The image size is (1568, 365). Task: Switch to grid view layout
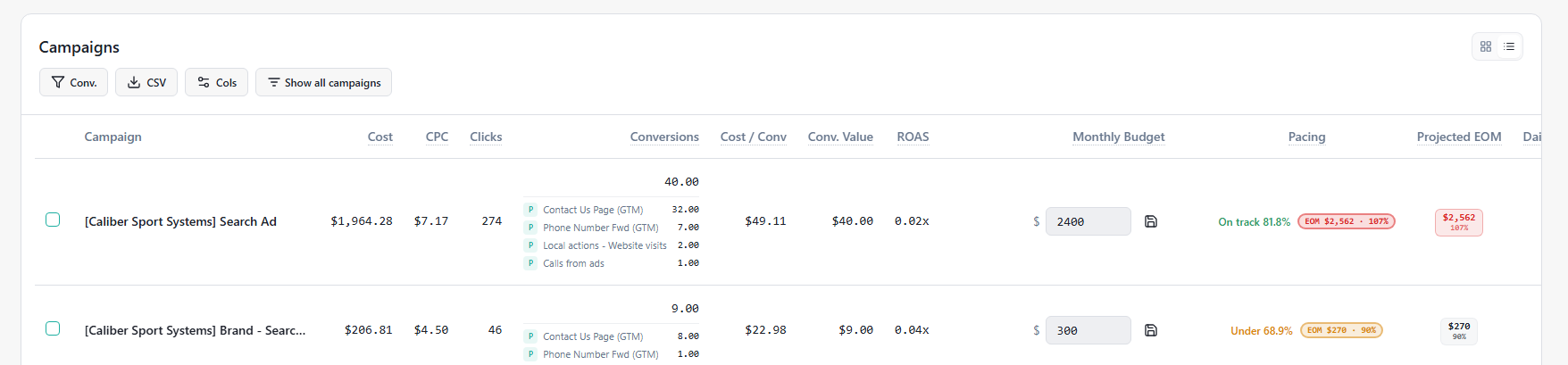pos(1486,46)
